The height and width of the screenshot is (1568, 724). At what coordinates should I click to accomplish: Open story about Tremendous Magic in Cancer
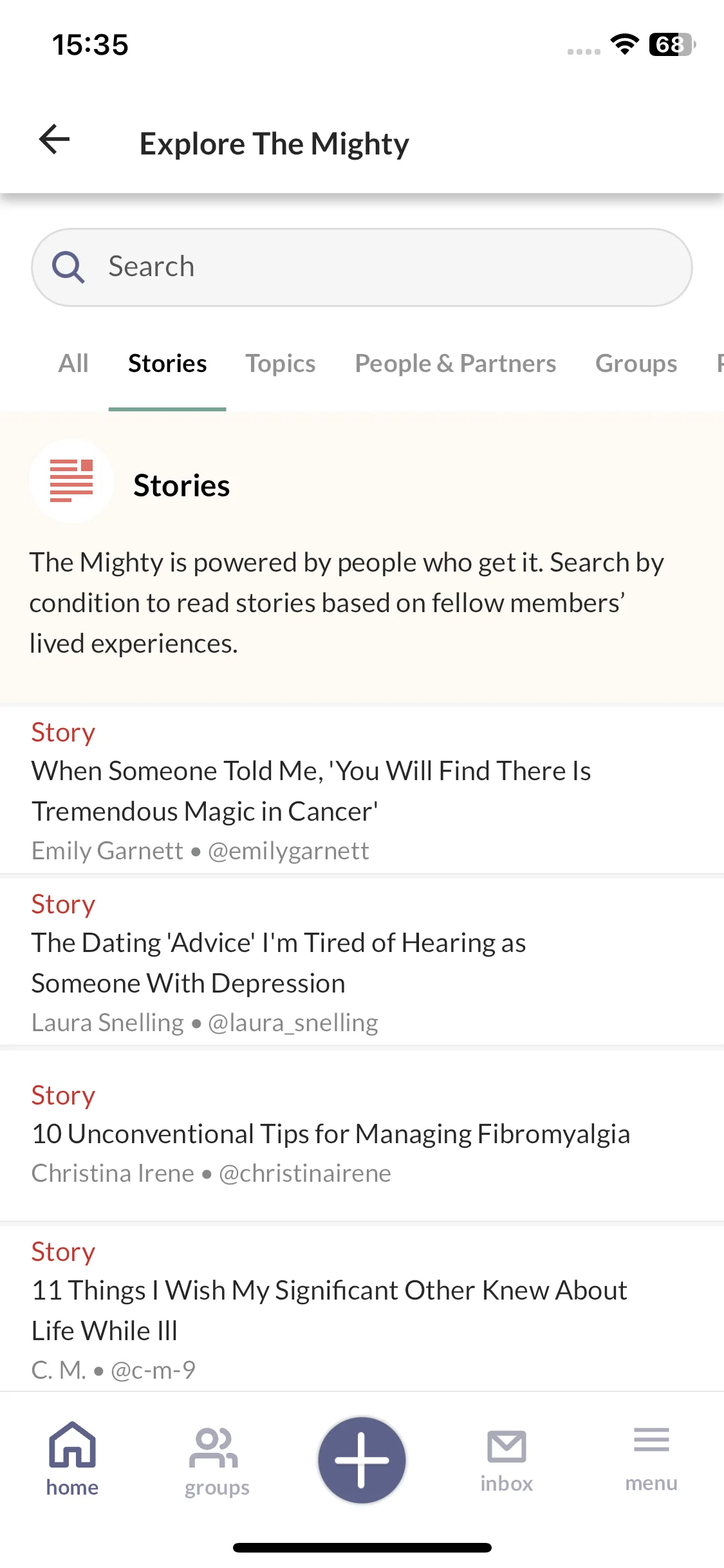point(362,790)
